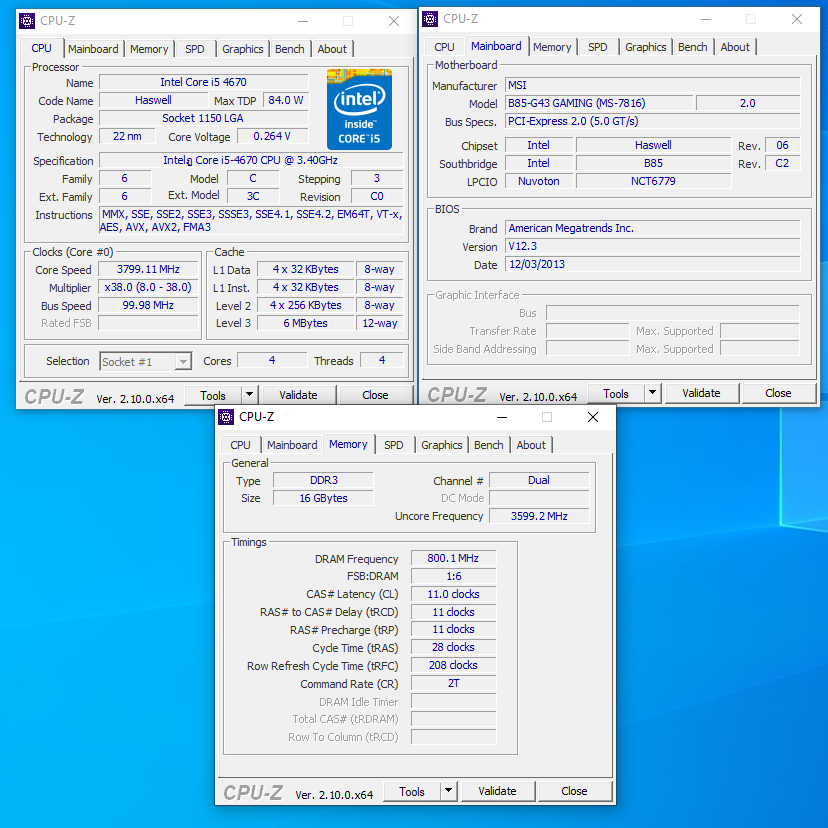Switch to CPU tab in the Mainboard window

coord(444,47)
